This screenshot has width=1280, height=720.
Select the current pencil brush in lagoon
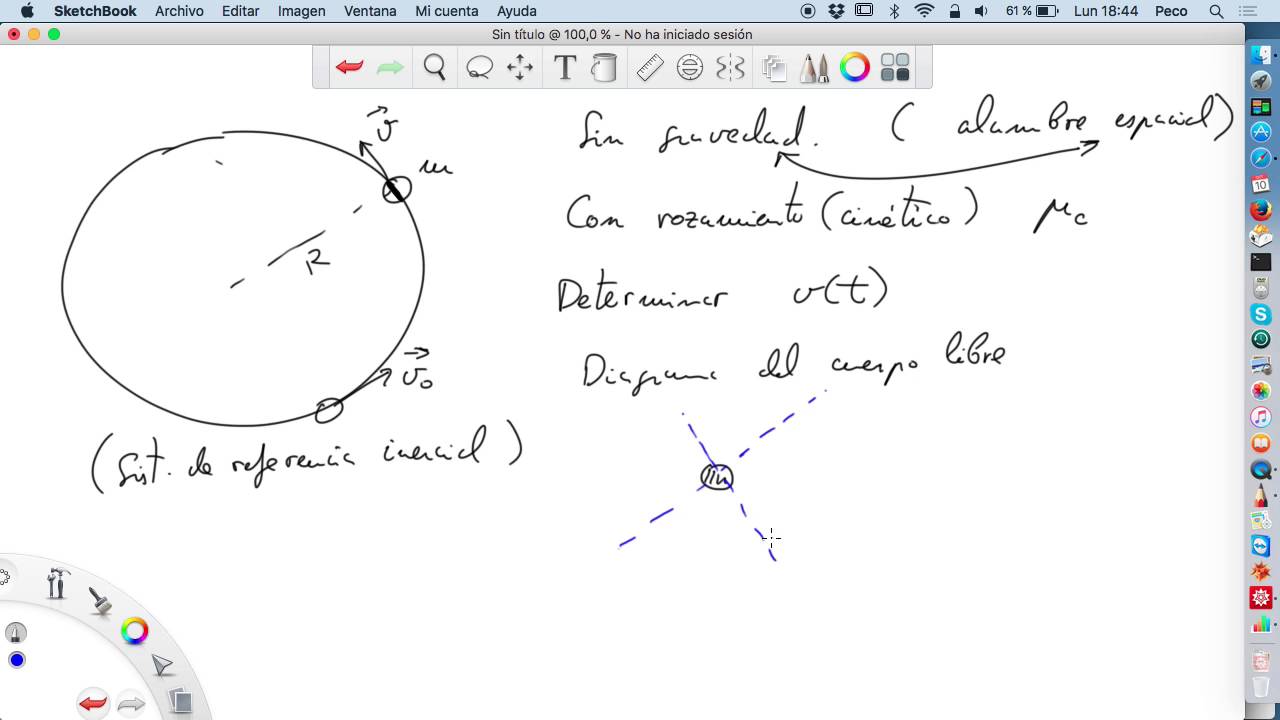pyautogui.click(x=16, y=633)
